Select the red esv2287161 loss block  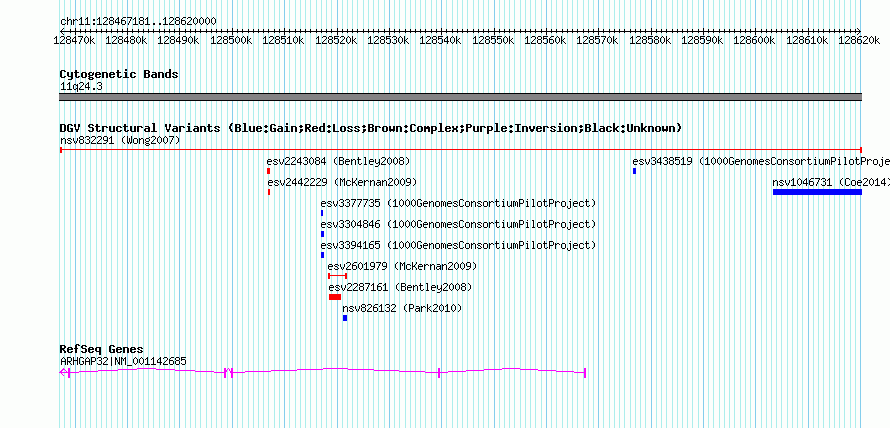pos(335,297)
